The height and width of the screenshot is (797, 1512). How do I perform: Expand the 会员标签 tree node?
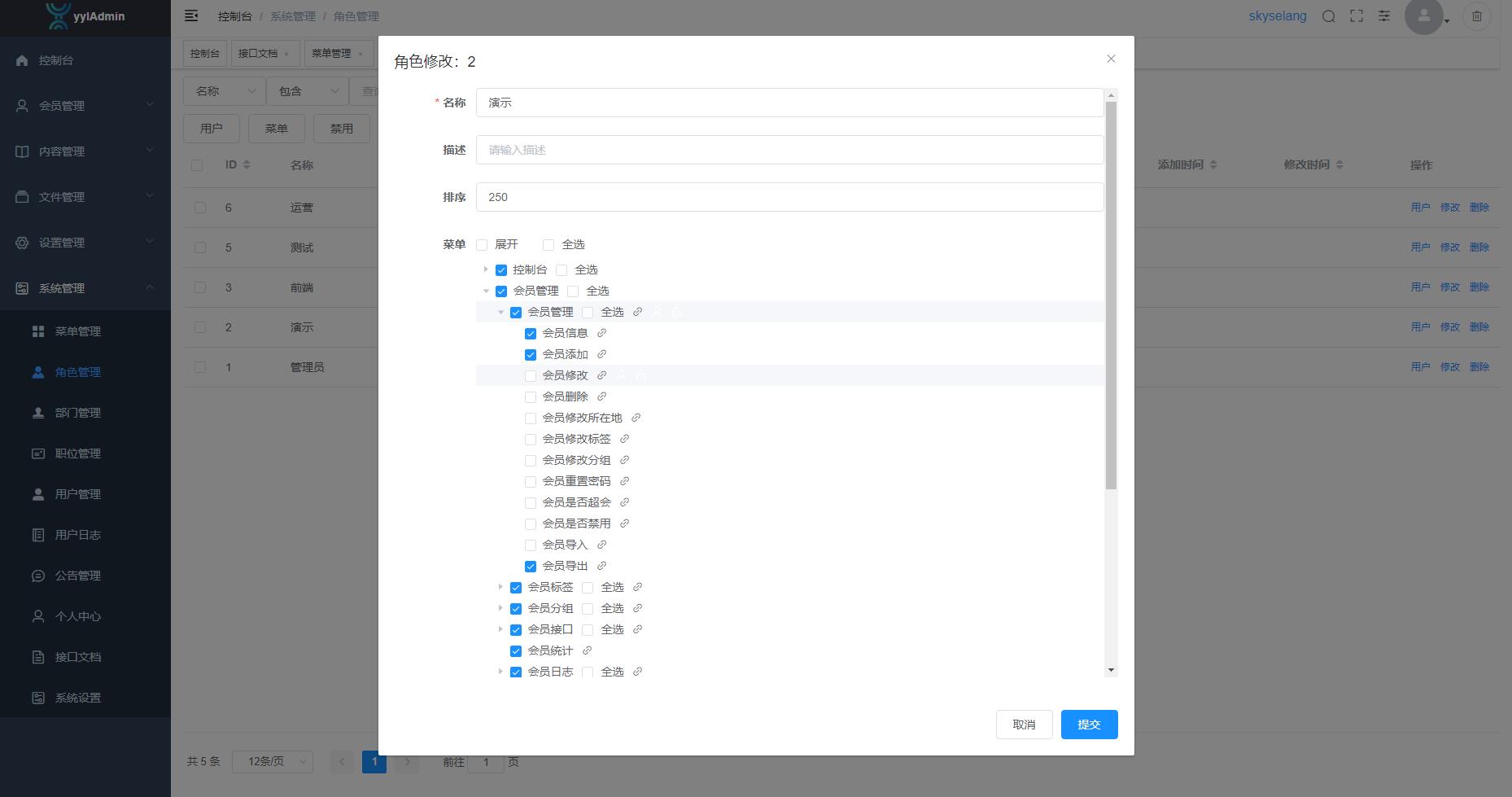coord(500,587)
